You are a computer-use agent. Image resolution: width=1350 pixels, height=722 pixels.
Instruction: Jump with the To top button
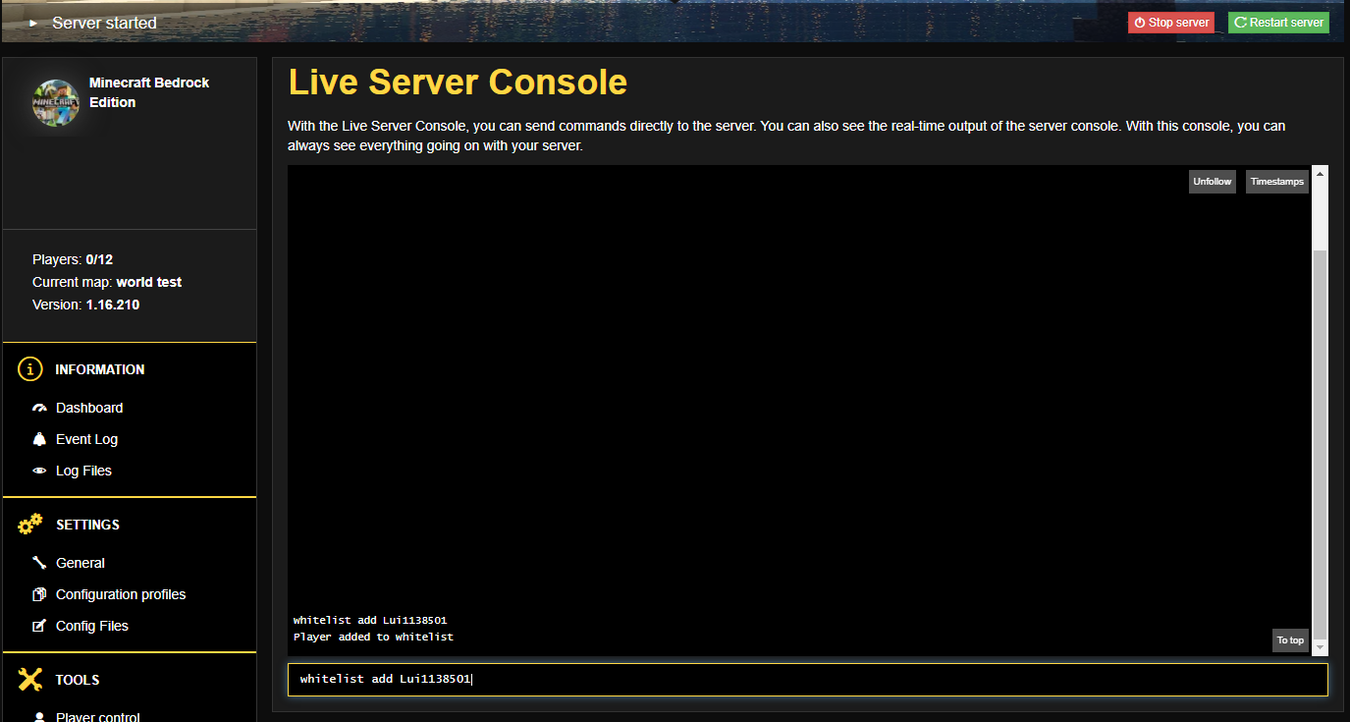coord(1289,640)
